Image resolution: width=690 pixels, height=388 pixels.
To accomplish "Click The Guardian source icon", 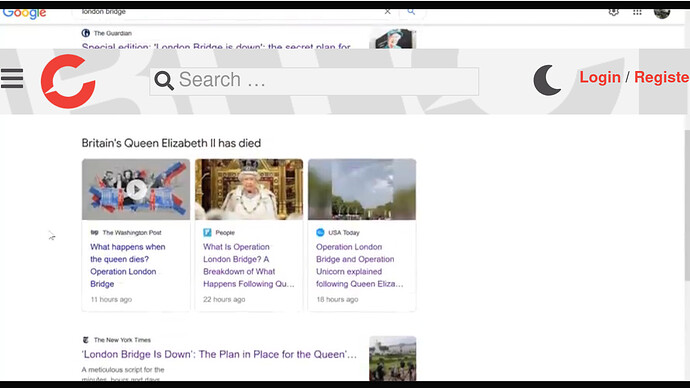I will coord(86,33).
